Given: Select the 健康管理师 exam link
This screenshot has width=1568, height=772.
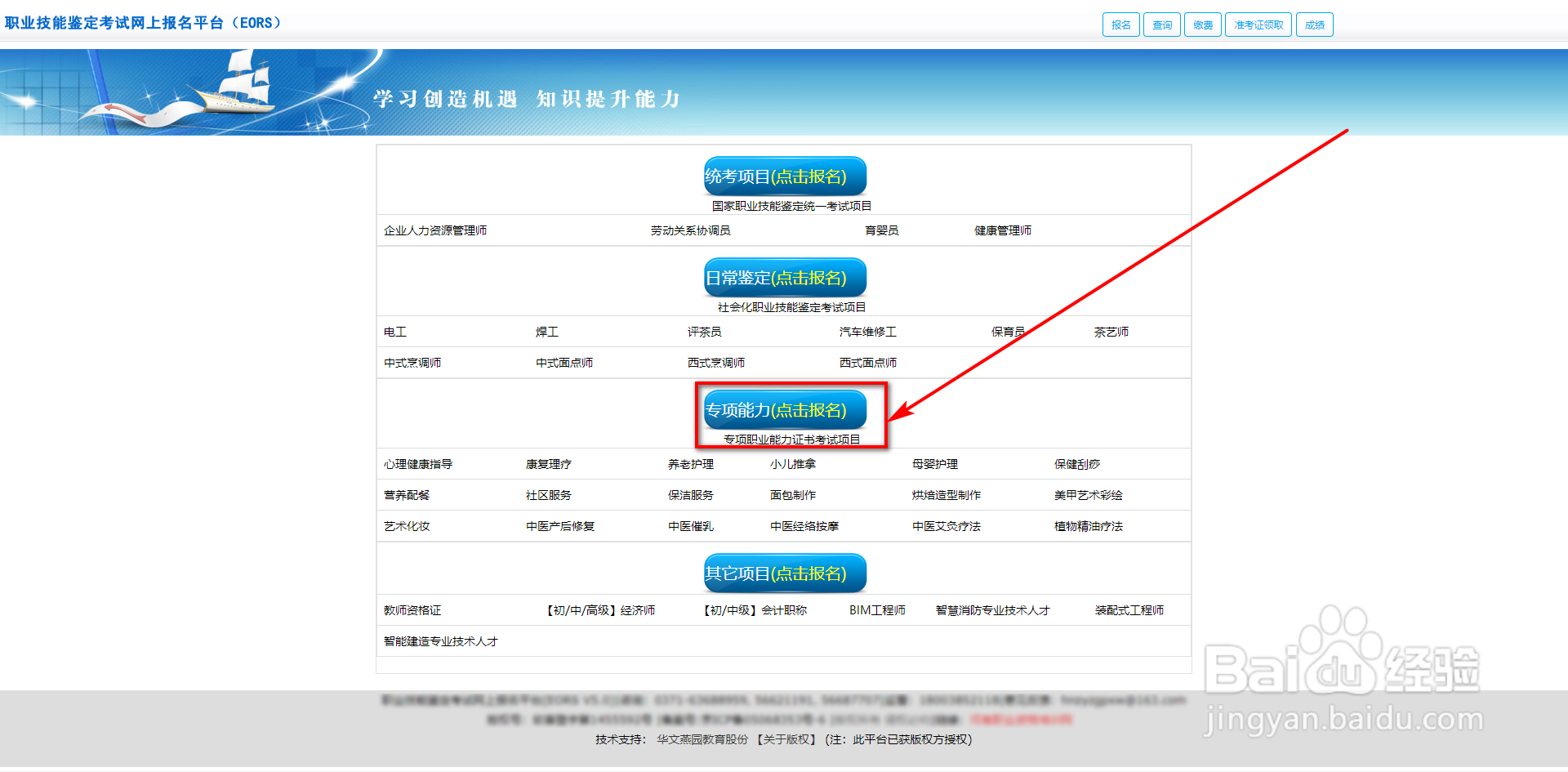Looking at the screenshot, I should tap(1002, 230).
